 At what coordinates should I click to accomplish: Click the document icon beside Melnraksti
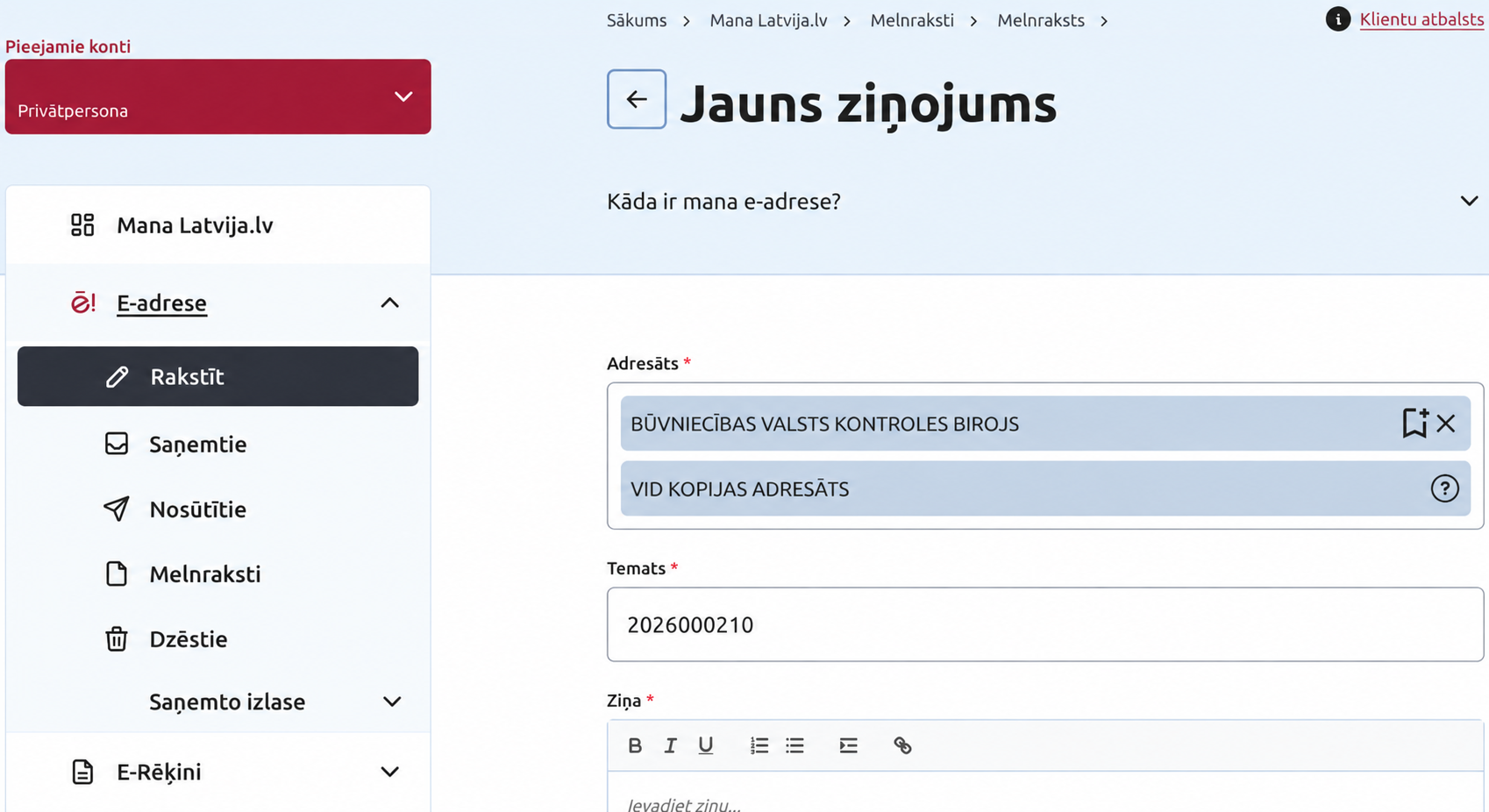click(117, 573)
